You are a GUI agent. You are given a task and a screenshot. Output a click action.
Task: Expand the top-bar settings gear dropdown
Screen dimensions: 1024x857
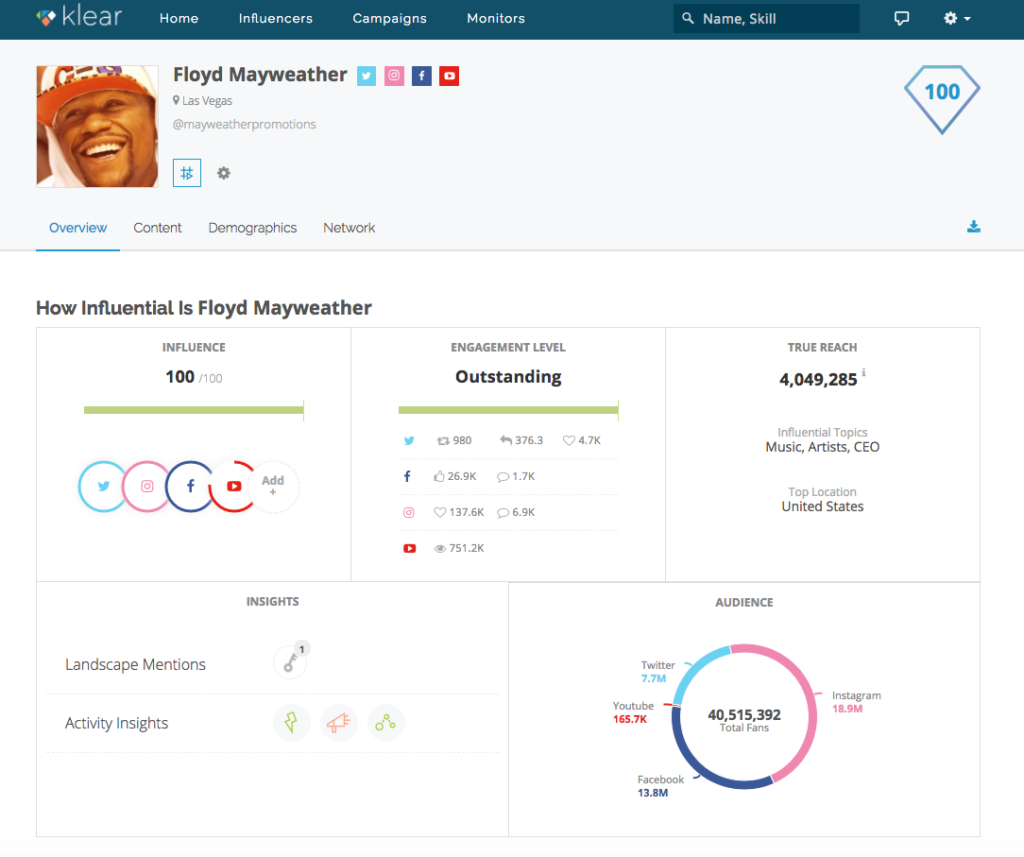click(957, 18)
